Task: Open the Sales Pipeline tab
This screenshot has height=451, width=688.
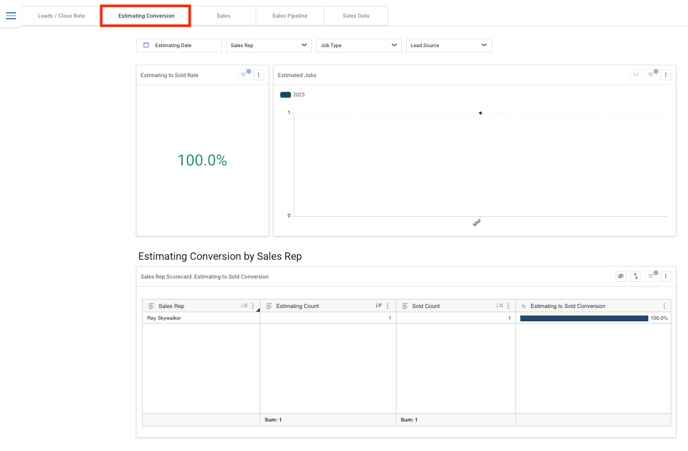Action: (290, 16)
